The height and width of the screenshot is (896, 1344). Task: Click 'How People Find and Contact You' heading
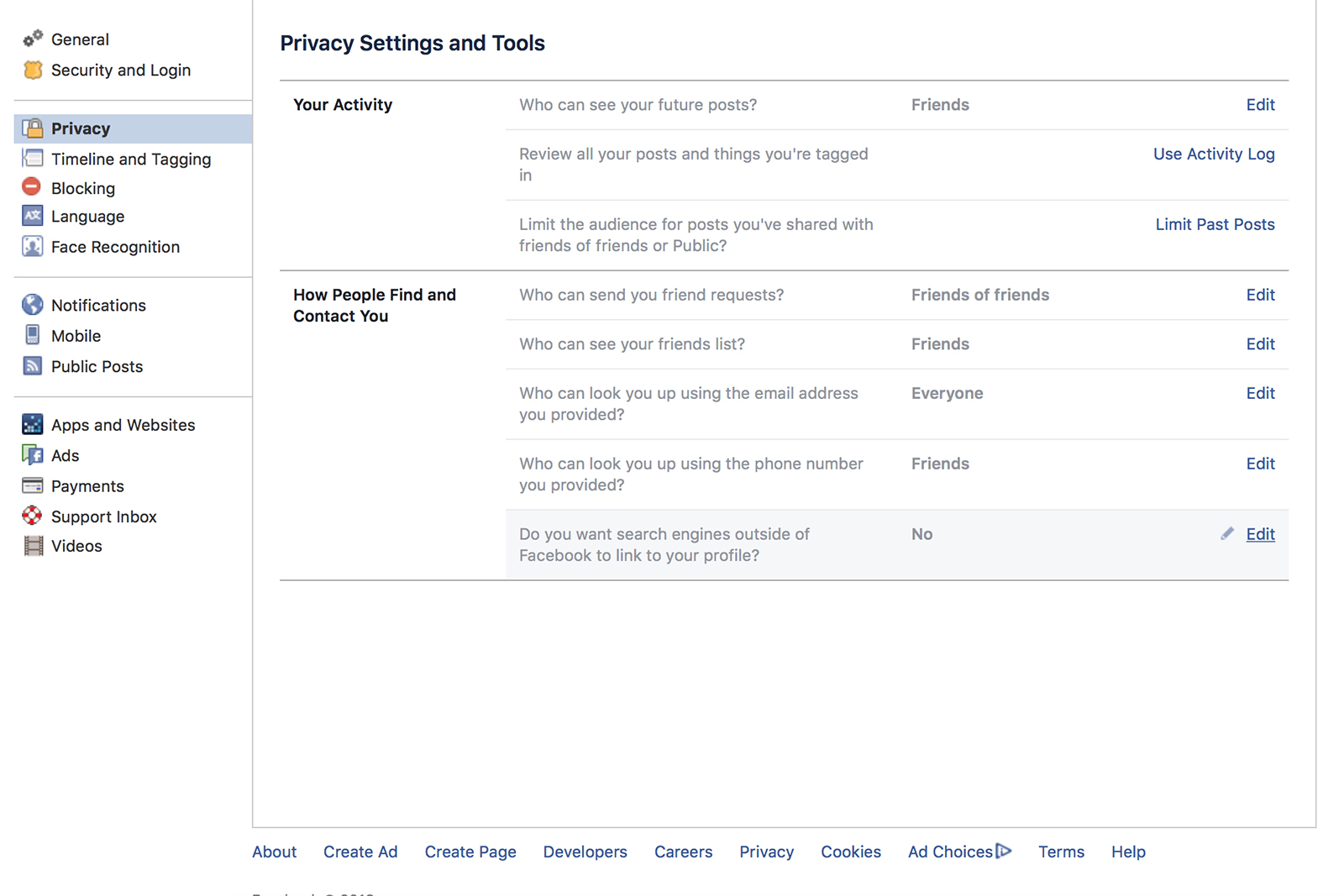(x=375, y=305)
